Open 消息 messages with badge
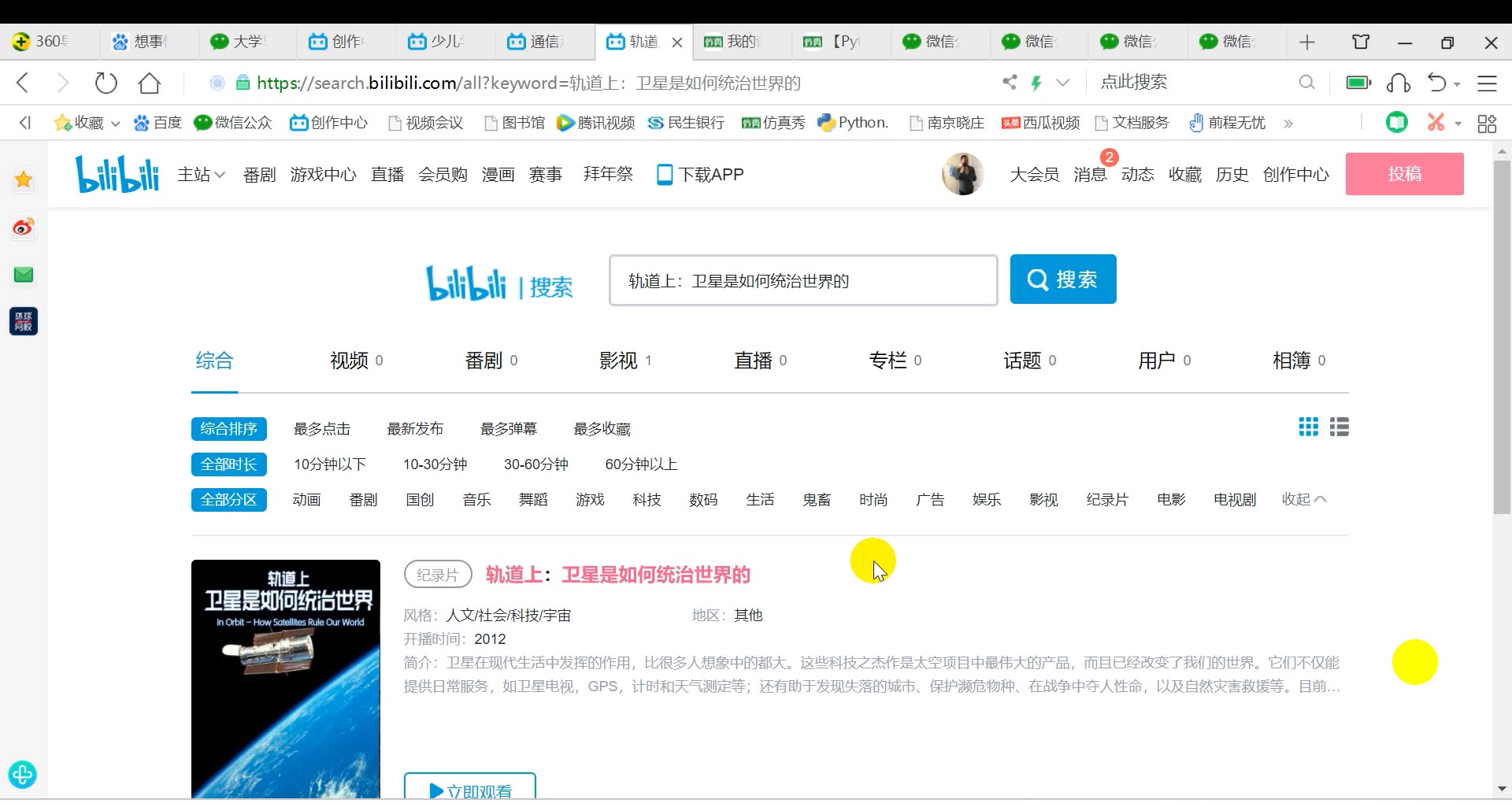The width and height of the screenshot is (1512, 803). click(1090, 175)
